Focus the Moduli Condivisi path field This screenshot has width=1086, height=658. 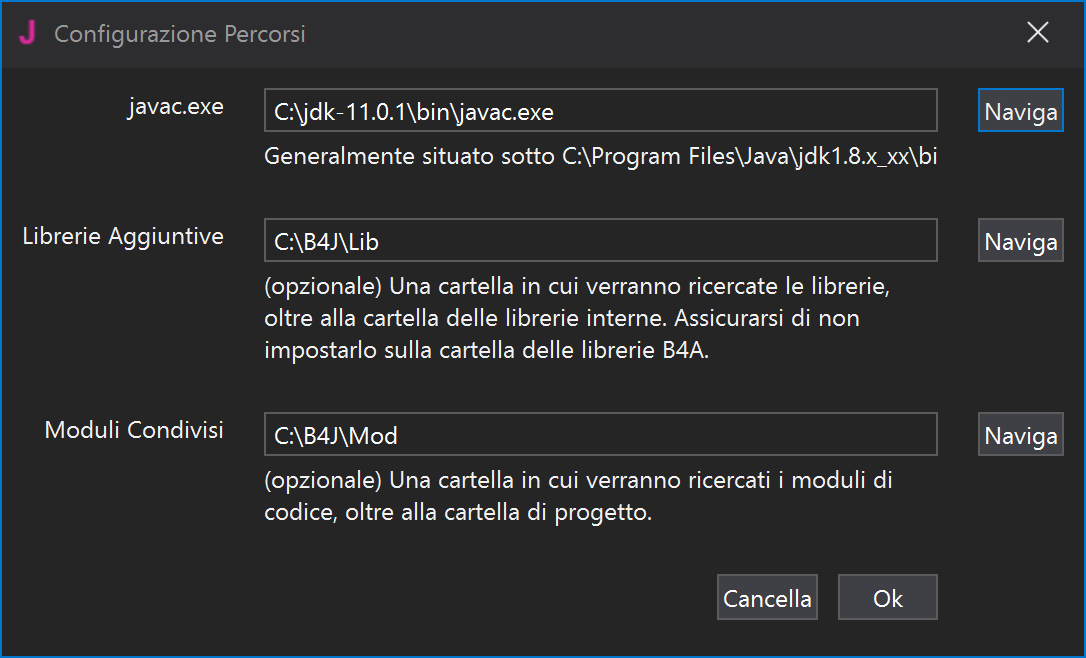(x=600, y=435)
